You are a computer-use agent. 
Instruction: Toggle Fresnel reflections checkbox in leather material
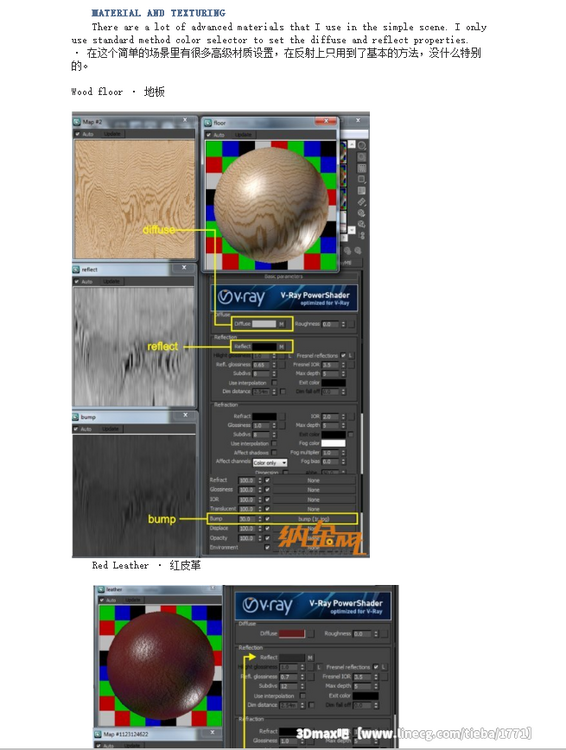376,667
